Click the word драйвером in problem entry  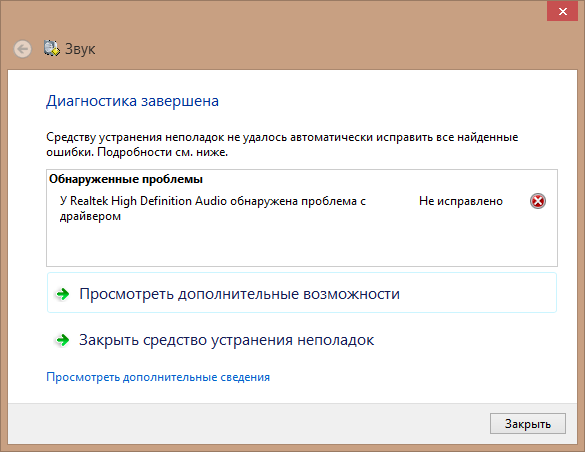tap(90, 216)
